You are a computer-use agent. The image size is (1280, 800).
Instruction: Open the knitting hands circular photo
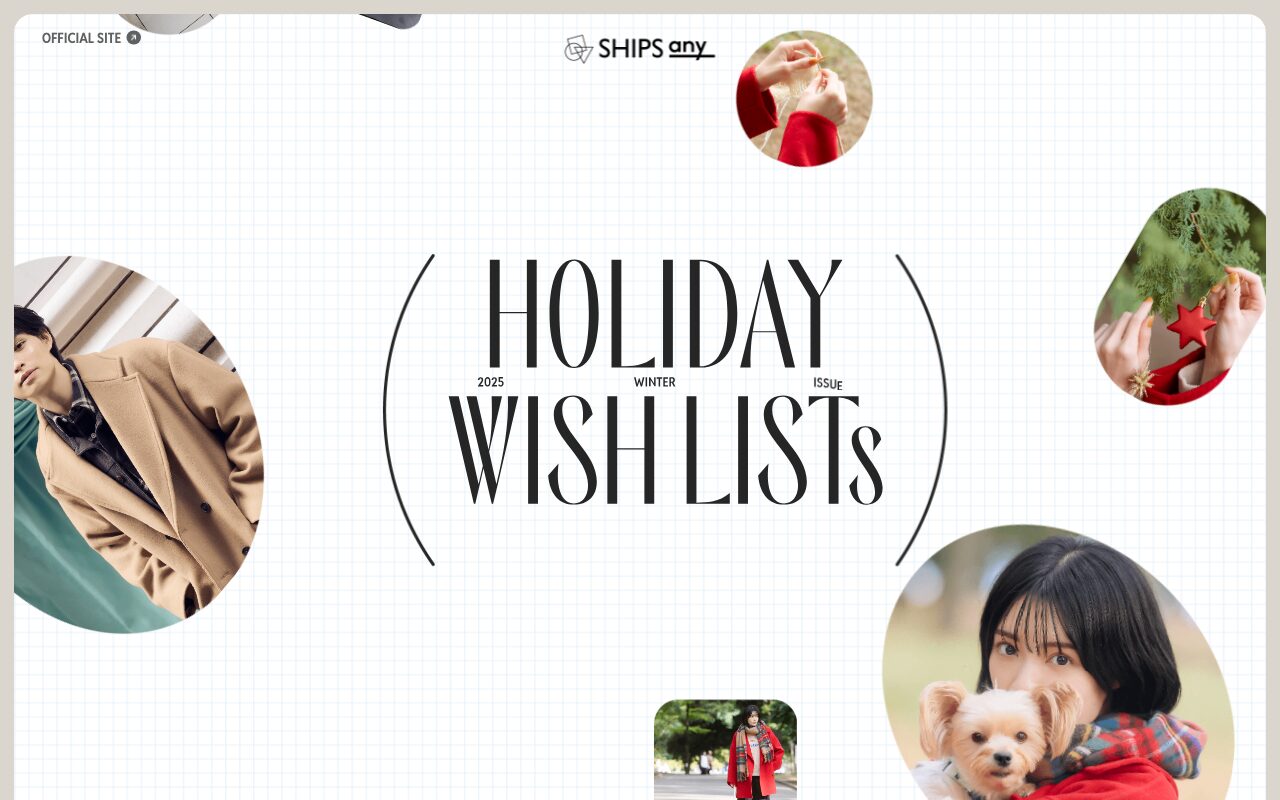804,98
